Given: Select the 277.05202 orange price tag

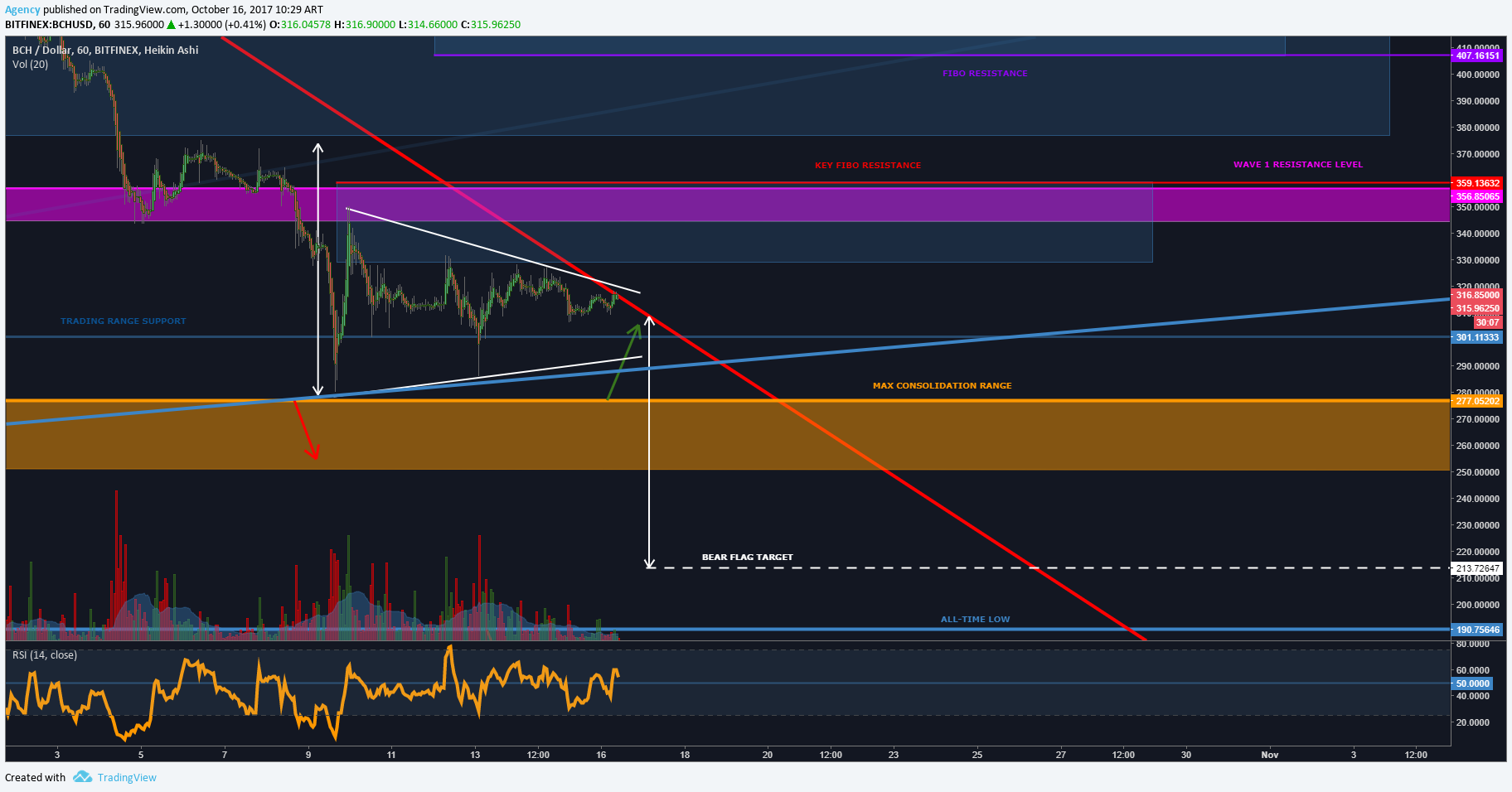Looking at the screenshot, I should coord(1477,401).
